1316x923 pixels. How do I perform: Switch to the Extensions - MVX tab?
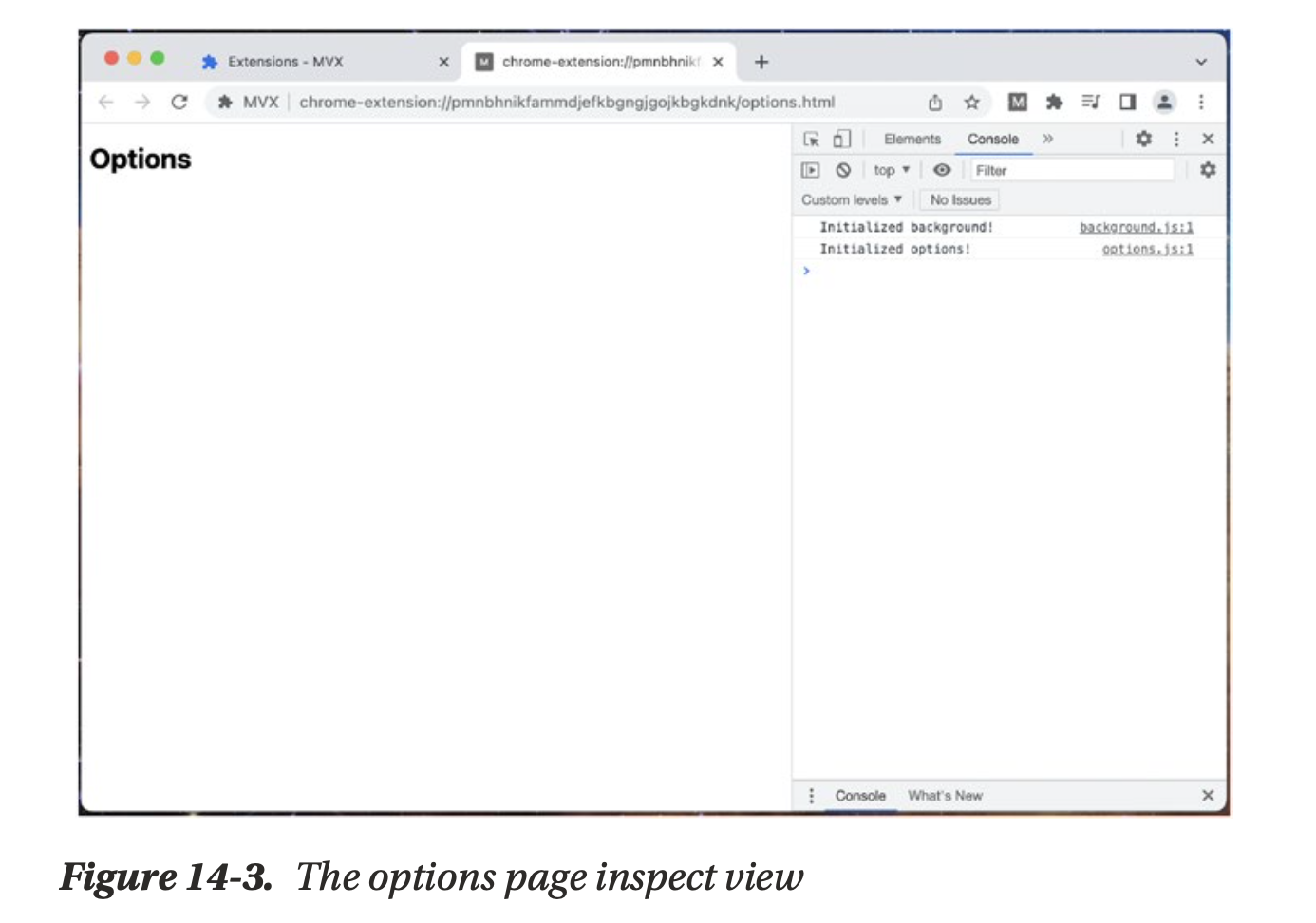tap(286, 62)
